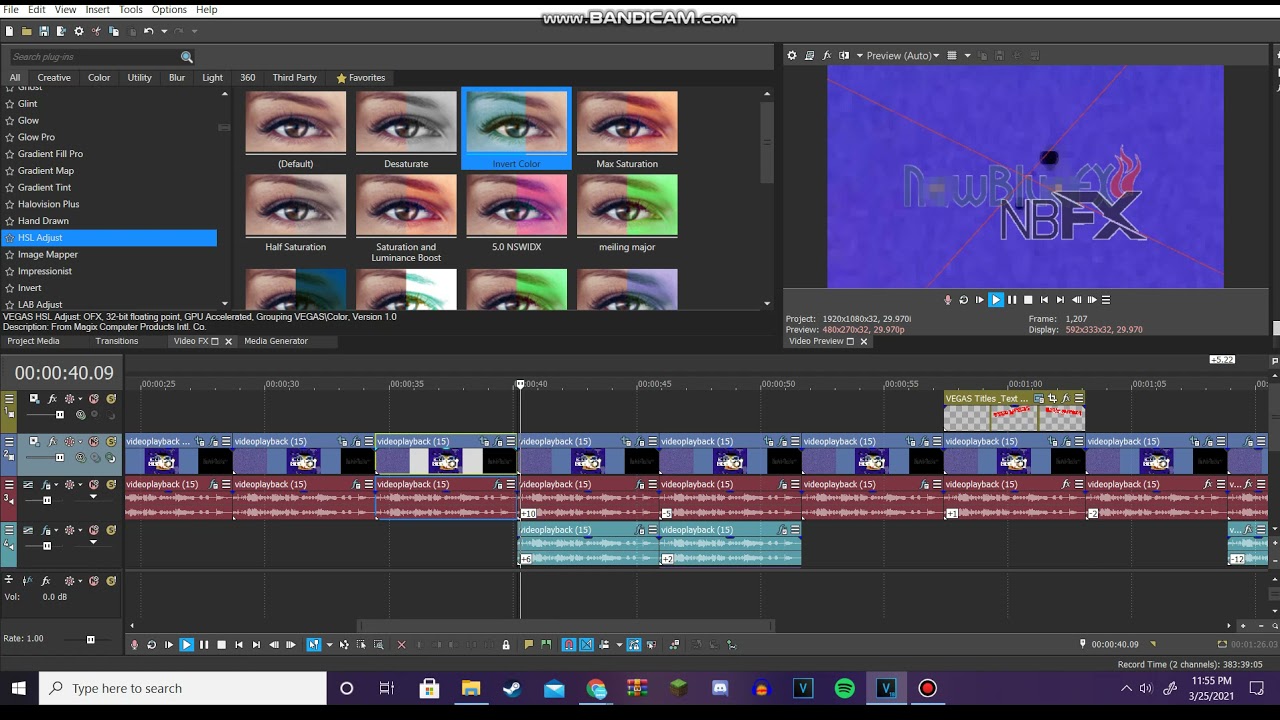This screenshot has height=720, width=1280.
Task: Toggle the Favorites star for Invert
Action: tap(10, 288)
